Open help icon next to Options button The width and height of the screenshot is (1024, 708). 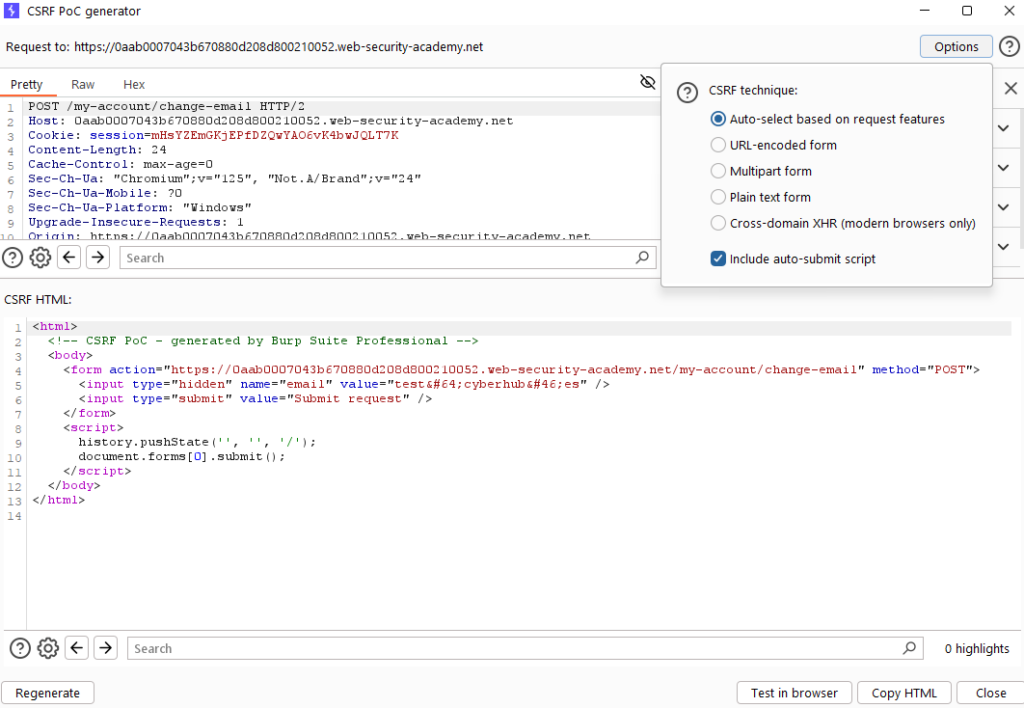point(1009,46)
